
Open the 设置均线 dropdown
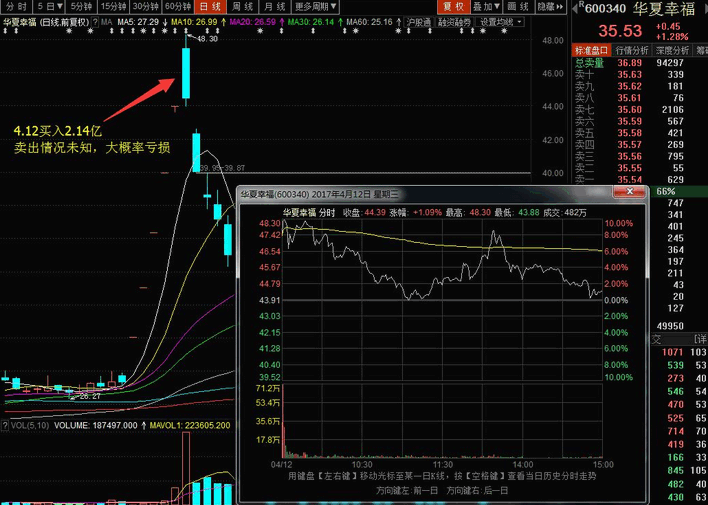coord(500,22)
